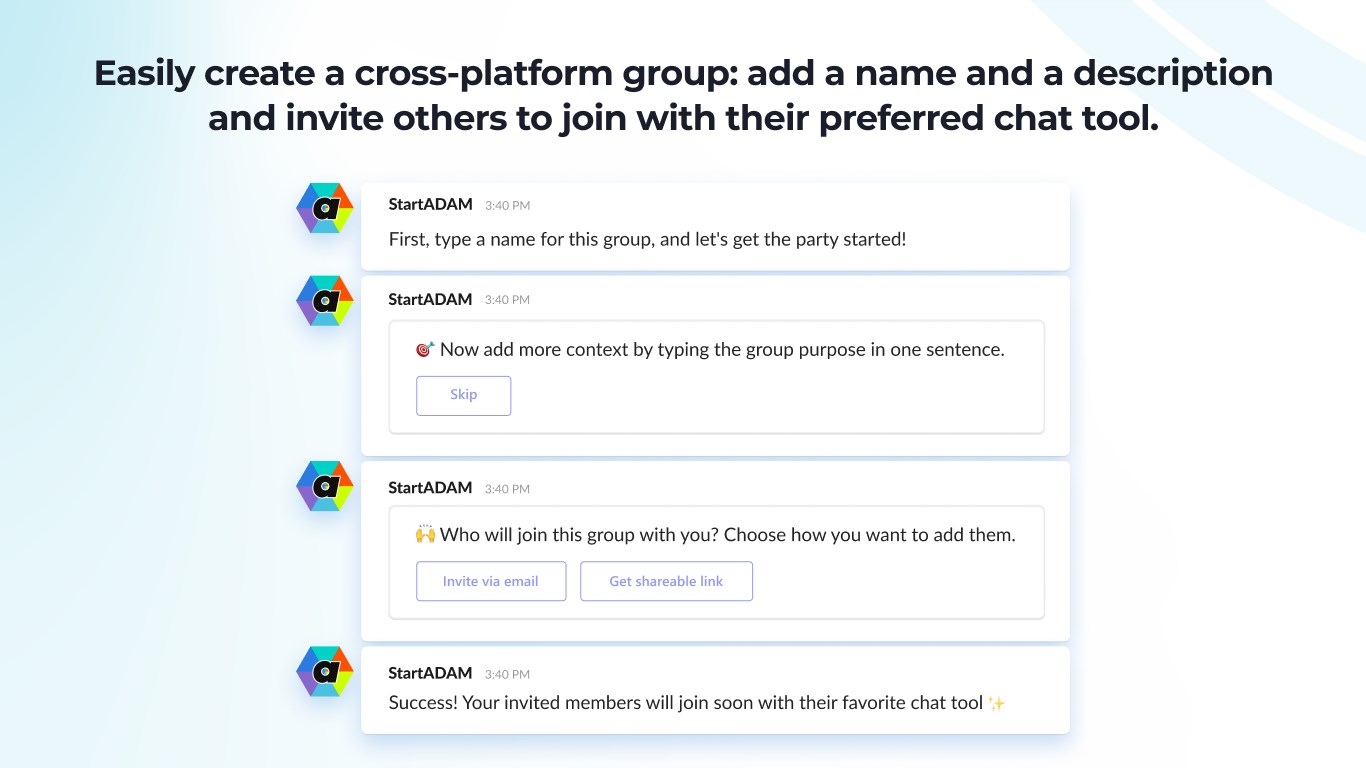1366x768 pixels.
Task: Click the StartADAM avatar beside the 'Who will join' message
Action: click(325, 486)
